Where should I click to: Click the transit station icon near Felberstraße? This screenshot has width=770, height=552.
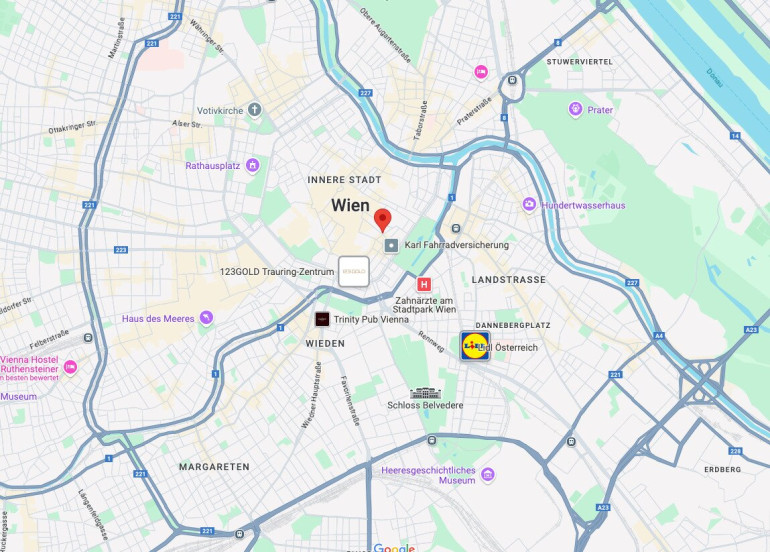88,338
